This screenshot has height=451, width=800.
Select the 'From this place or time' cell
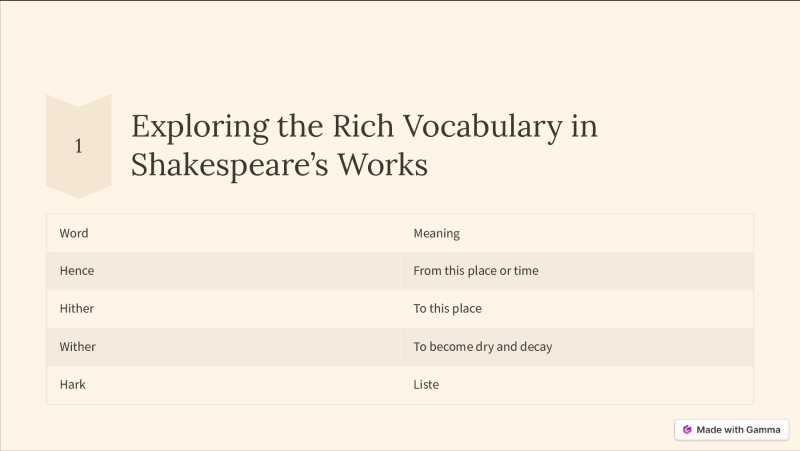(x=577, y=271)
